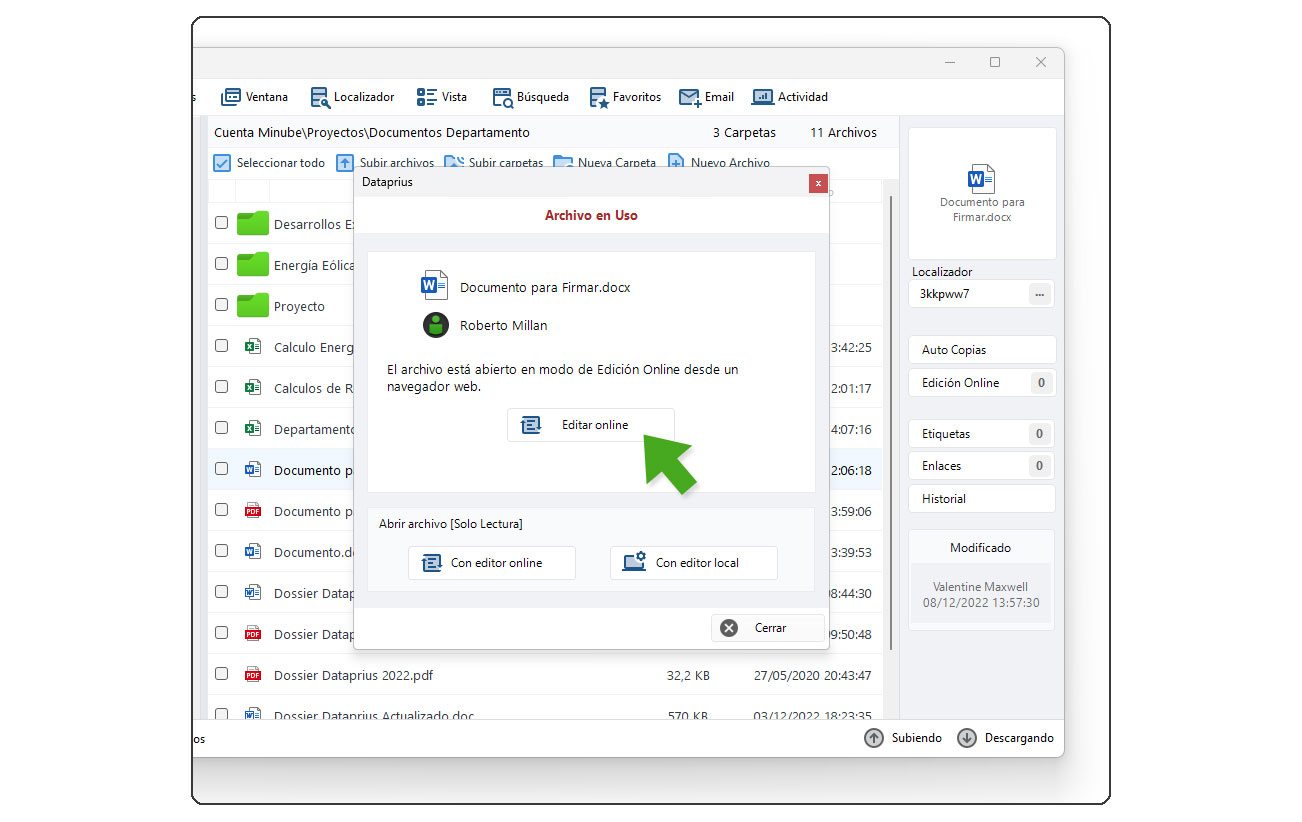Open read-only Con editor local
Image resolution: width=1302 pixels, height=822 pixels.
(694, 563)
